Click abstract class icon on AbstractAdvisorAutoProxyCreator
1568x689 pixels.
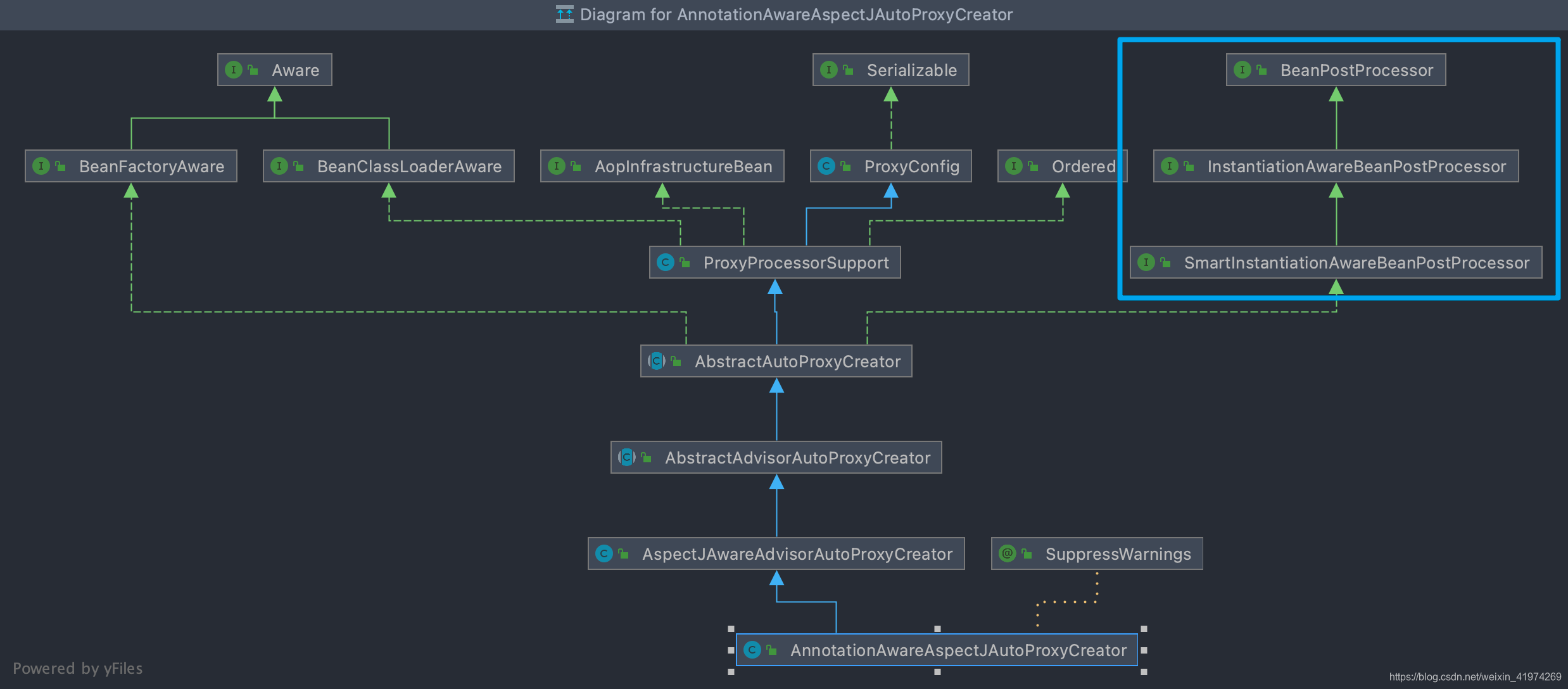tap(627, 457)
